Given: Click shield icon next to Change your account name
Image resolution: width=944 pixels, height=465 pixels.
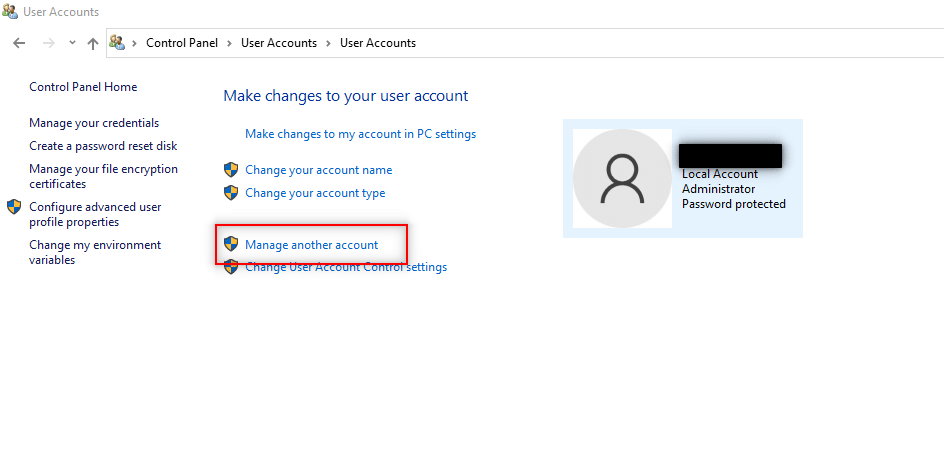Looking at the screenshot, I should tap(231, 170).
